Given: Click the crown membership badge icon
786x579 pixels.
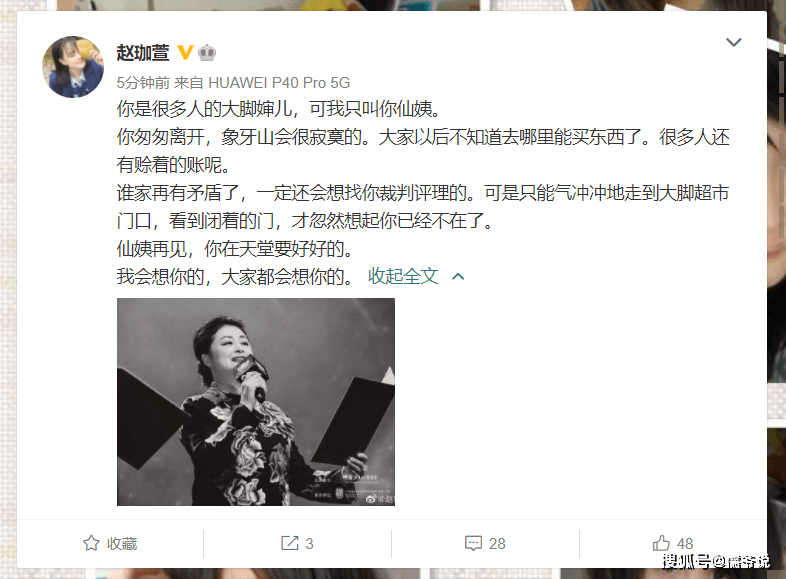Looking at the screenshot, I should coord(207,53).
